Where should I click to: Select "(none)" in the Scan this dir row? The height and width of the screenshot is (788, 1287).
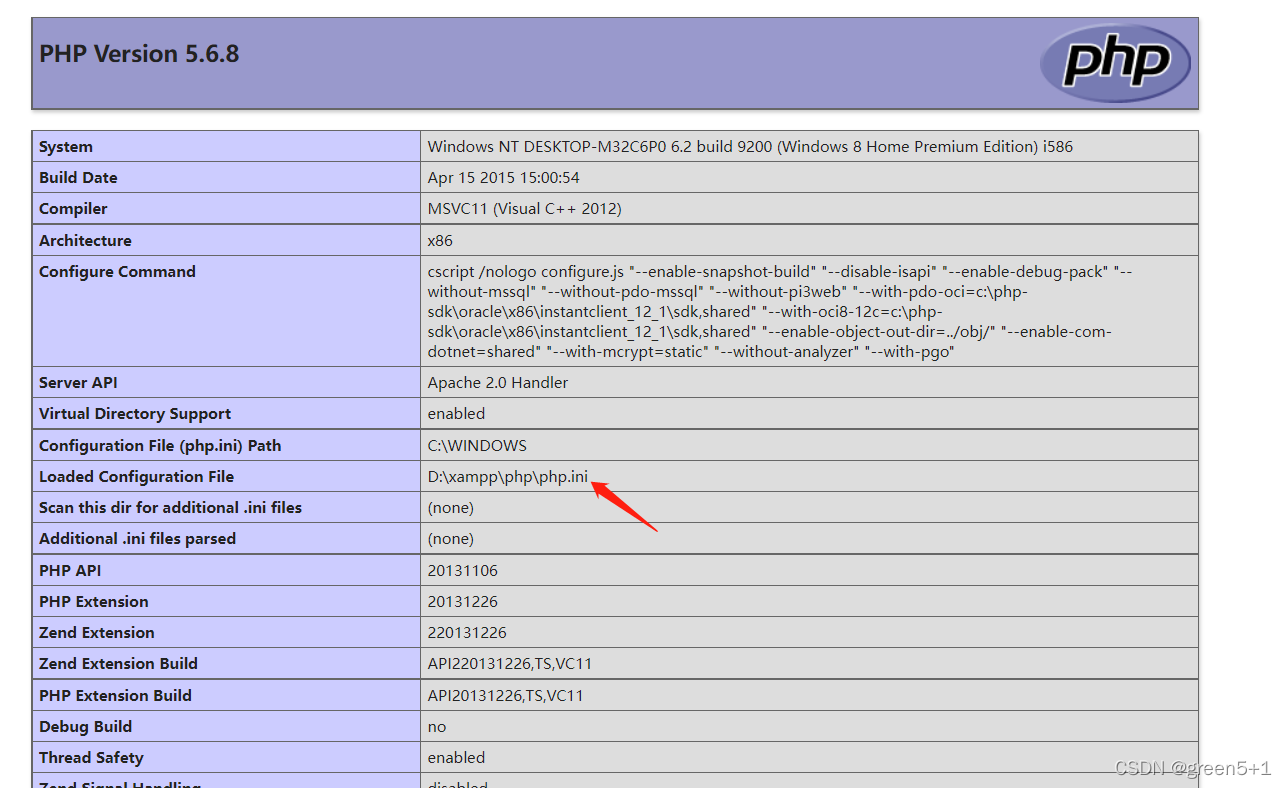tap(451, 508)
